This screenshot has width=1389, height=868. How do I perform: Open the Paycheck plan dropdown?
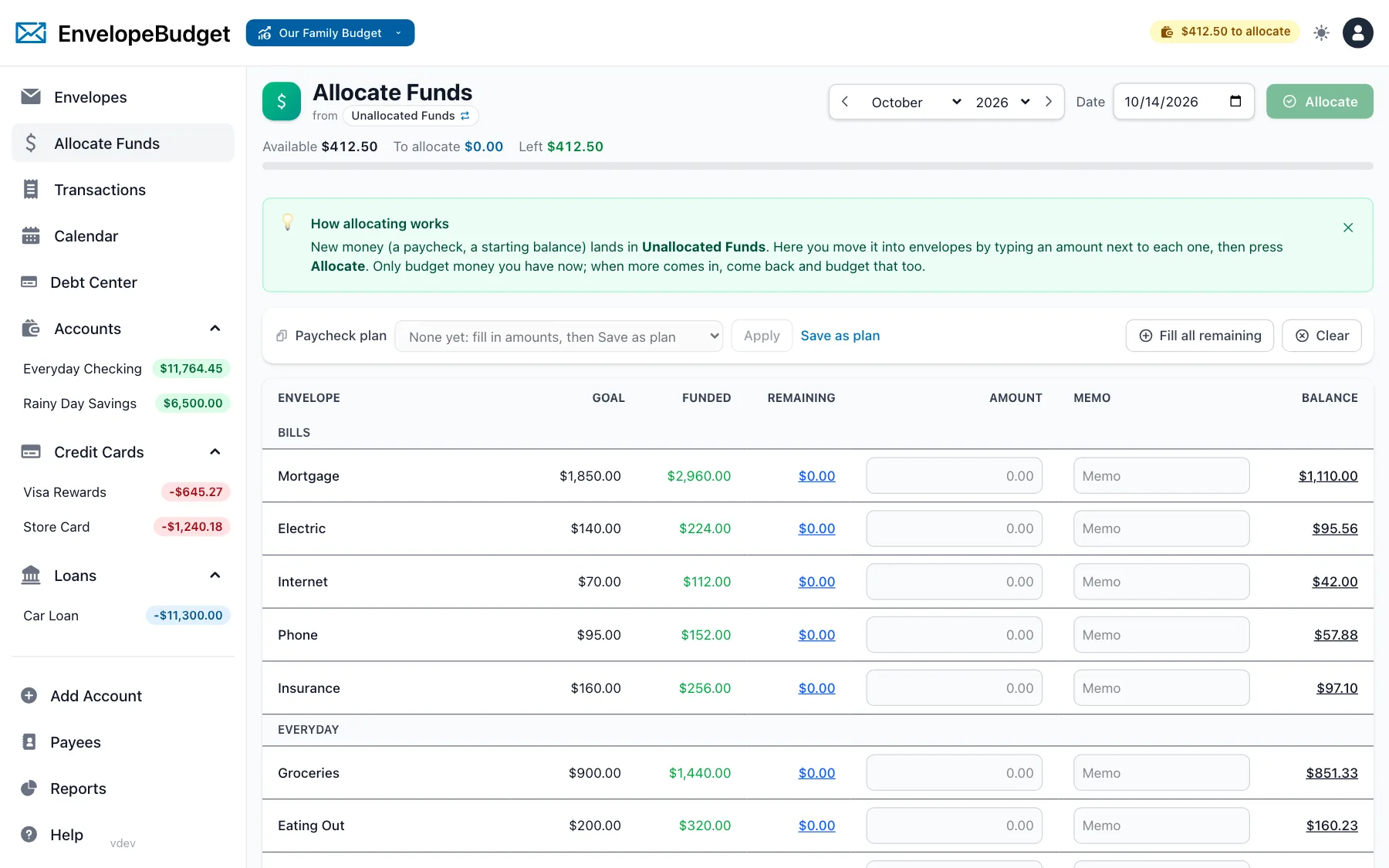click(559, 336)
